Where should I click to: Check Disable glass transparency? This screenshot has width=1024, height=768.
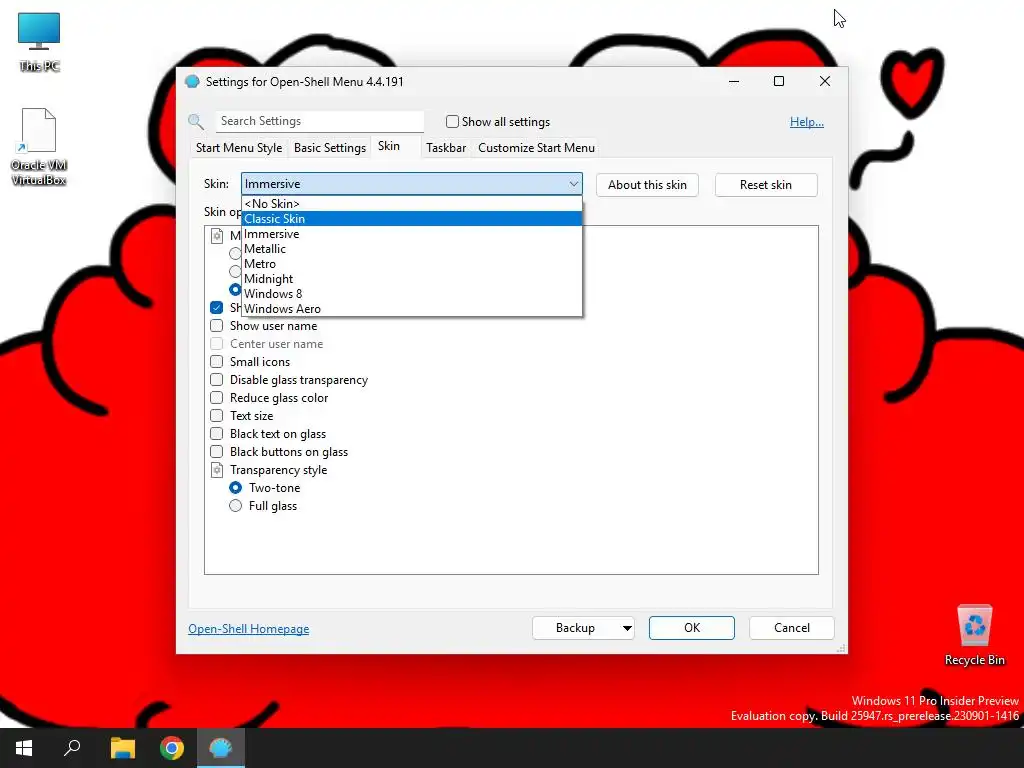(x=217, y=379)
